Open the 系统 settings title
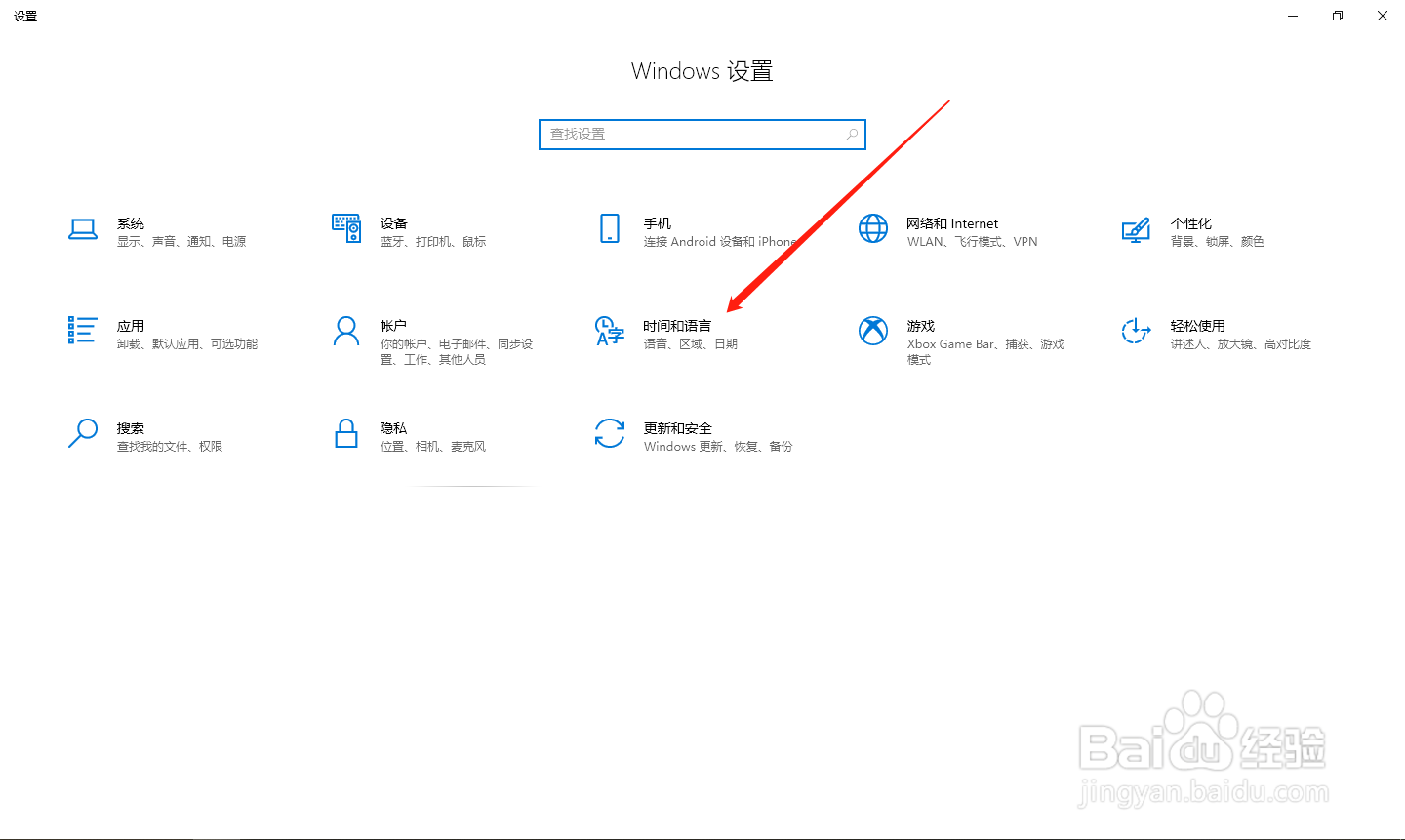 coord(131,223)
